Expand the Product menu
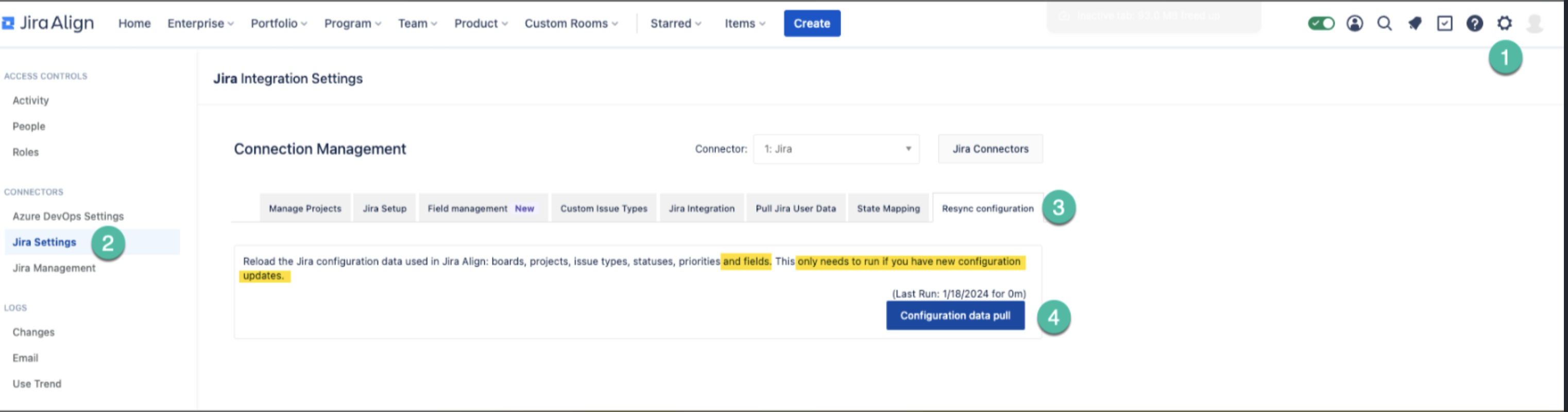 click(x=481, y=23)
